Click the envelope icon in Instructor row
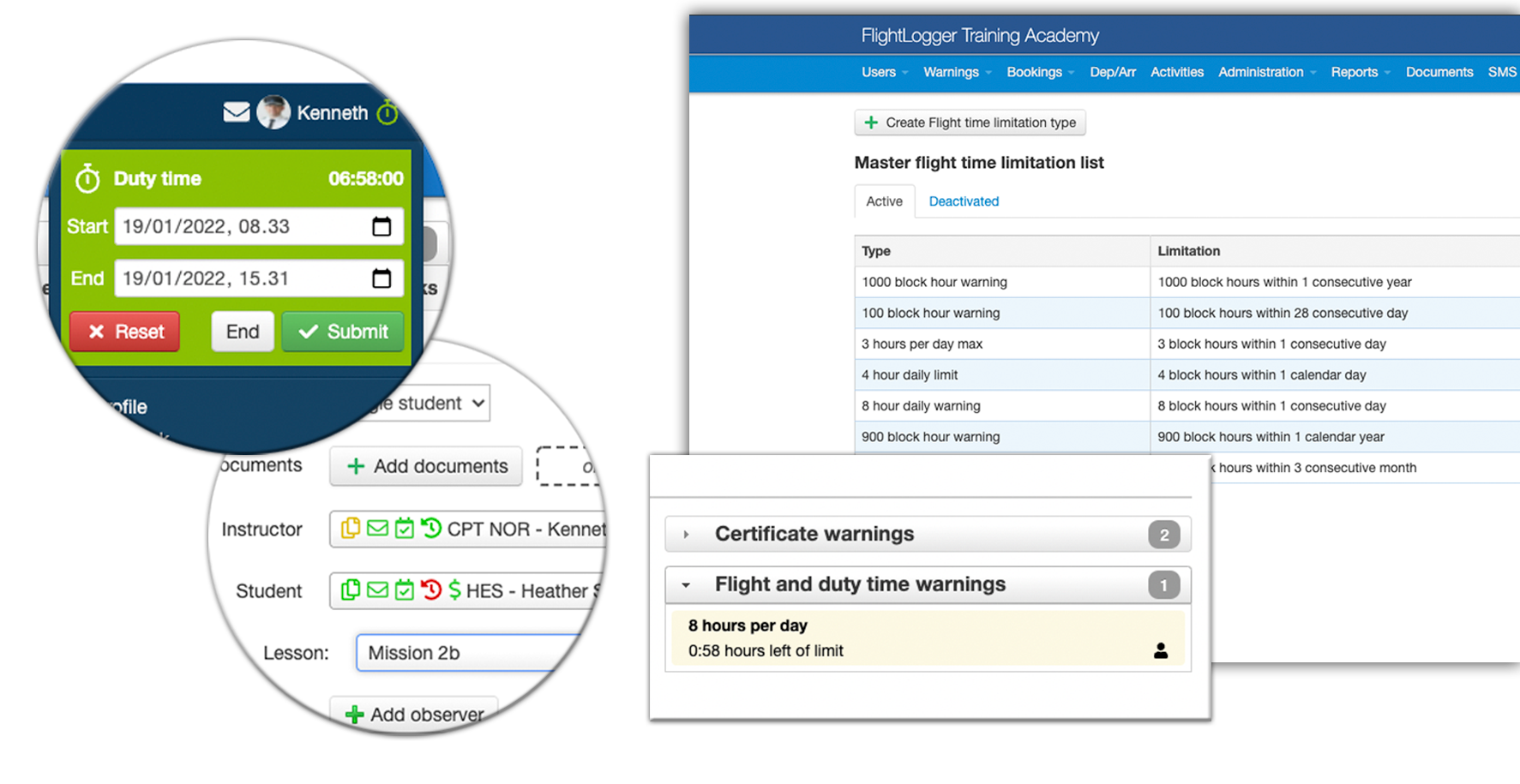This screenshot has width=1520, height=784. [377, 529]
